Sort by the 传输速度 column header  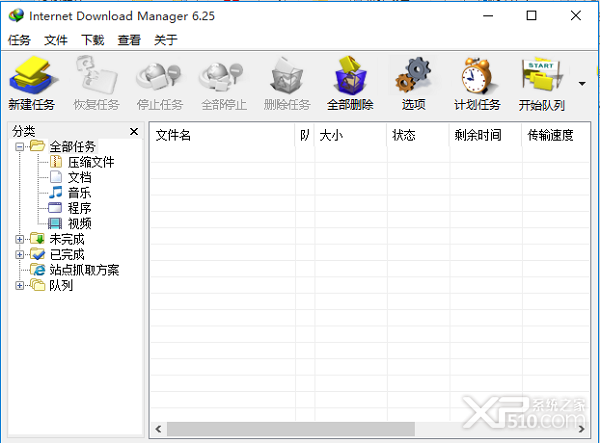coord(556,135)
